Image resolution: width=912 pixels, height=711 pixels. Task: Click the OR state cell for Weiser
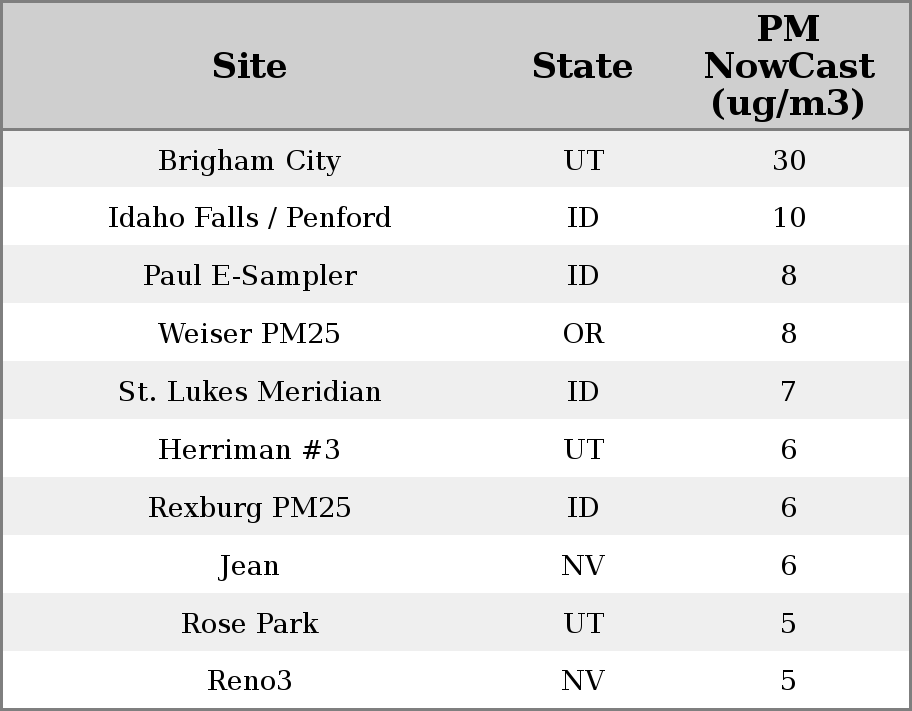point(583,334)
